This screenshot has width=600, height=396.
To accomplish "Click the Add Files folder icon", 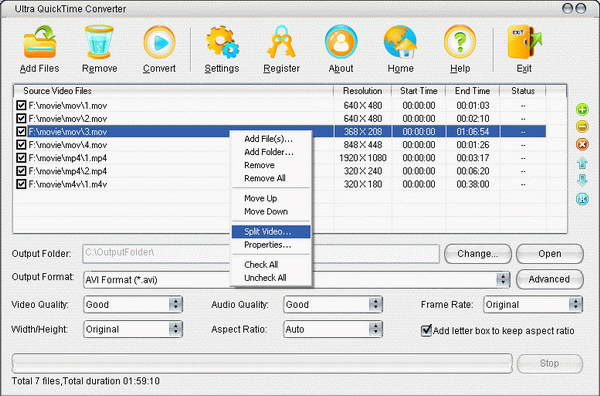I will point(40,42).
